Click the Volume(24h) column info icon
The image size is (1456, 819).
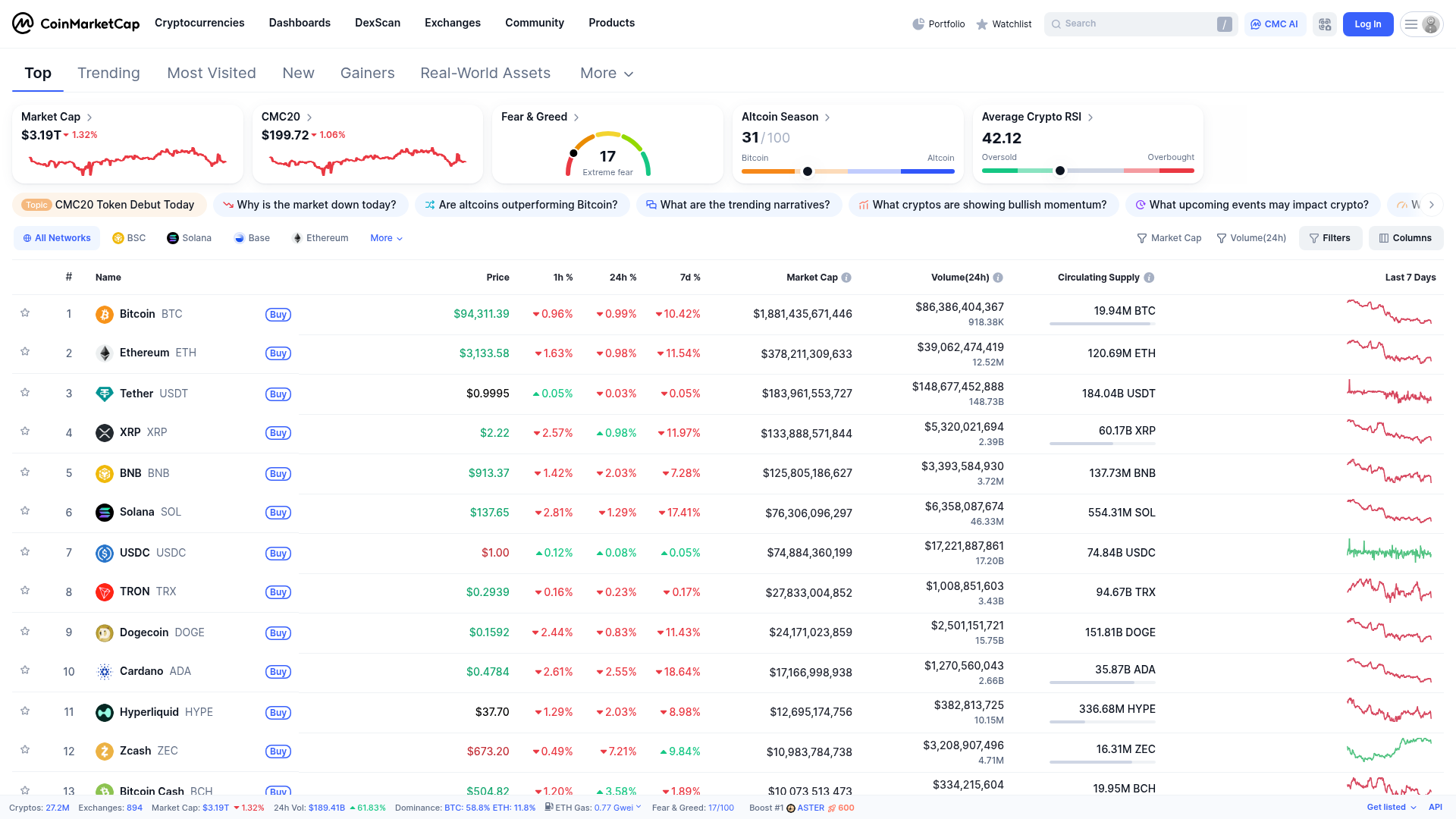tap(998, 278)
